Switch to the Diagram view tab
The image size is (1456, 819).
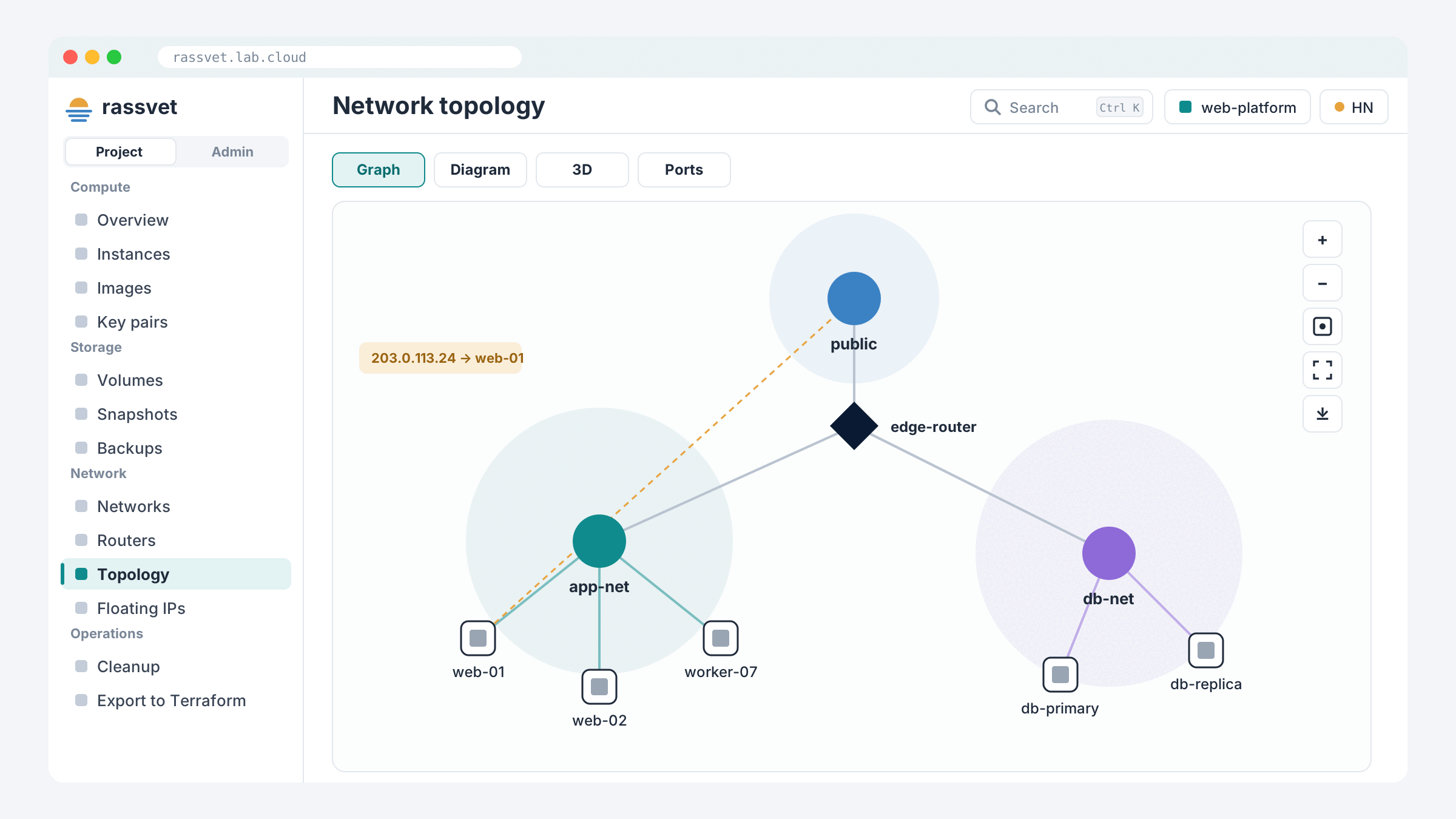[480, 170]
